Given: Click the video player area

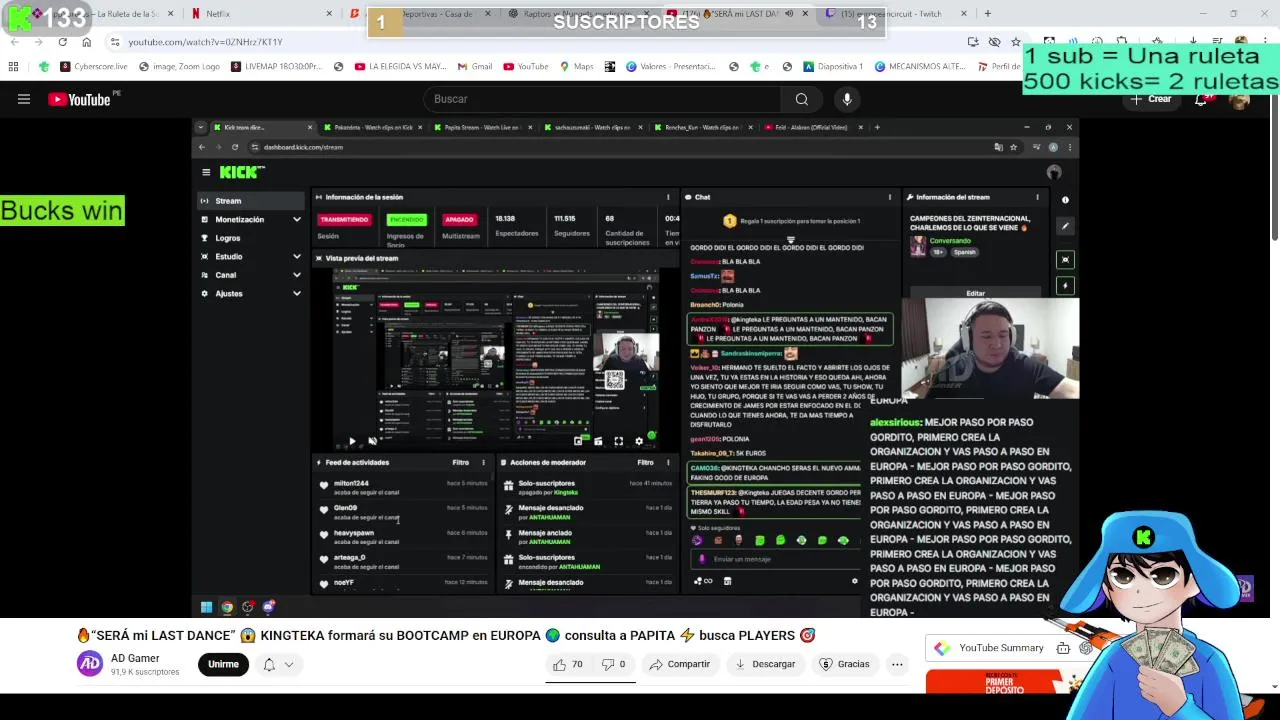Looking at the screenshot, I should (636, 367).
